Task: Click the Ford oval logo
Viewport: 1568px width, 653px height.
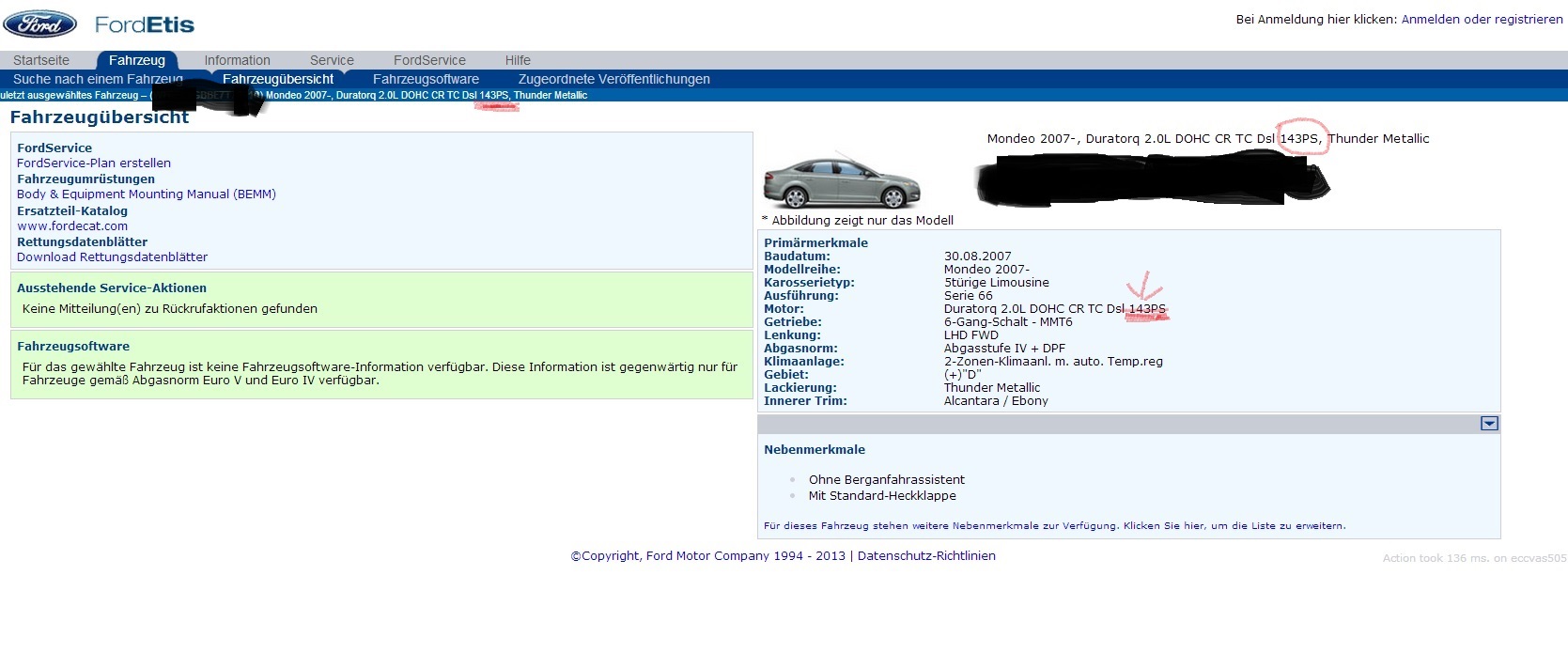Action: pyautogui.click(x=39, y=24)
